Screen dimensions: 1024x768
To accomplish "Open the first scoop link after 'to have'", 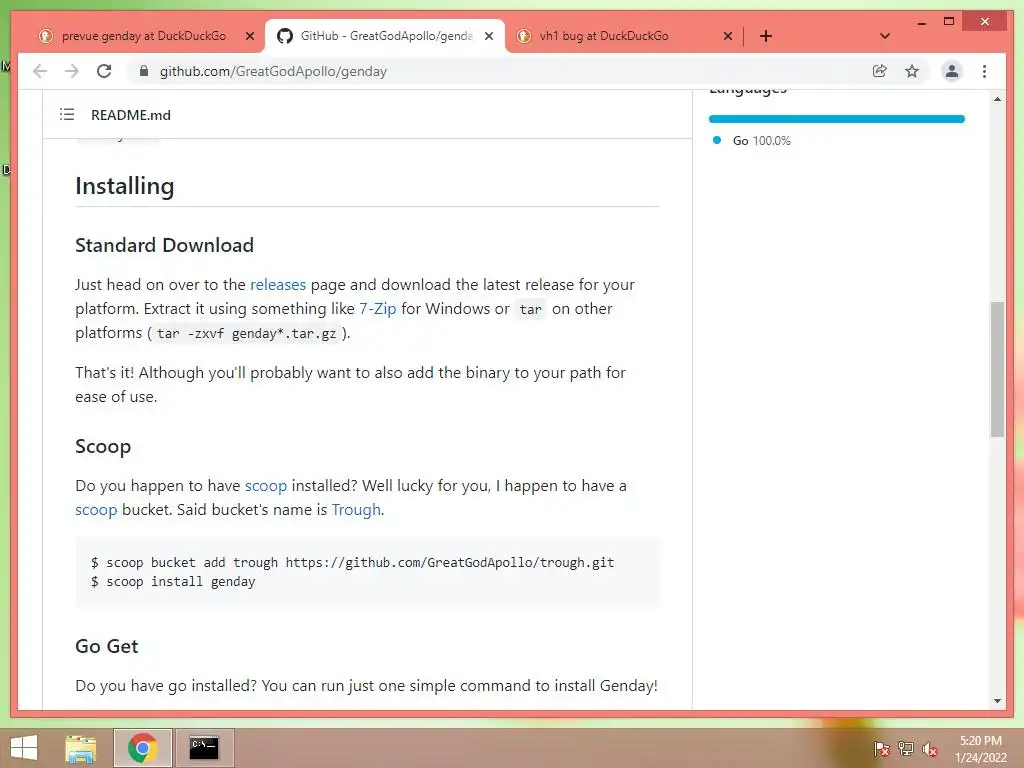I will click(266, 486).
